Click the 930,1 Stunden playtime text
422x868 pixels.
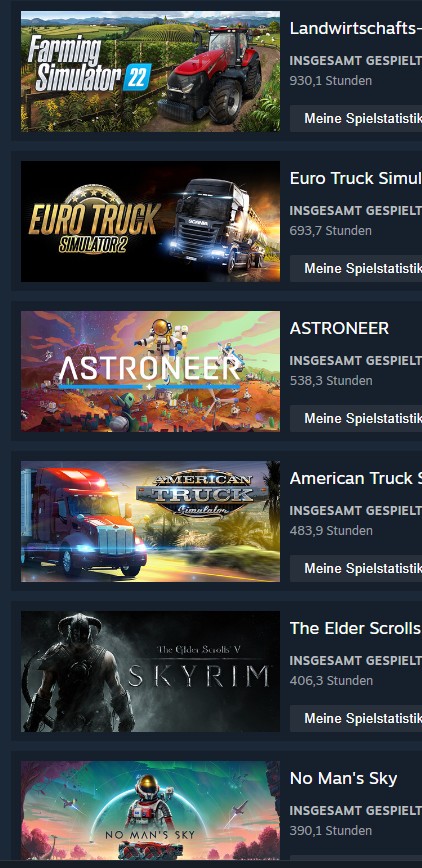[x=331, y=81]
